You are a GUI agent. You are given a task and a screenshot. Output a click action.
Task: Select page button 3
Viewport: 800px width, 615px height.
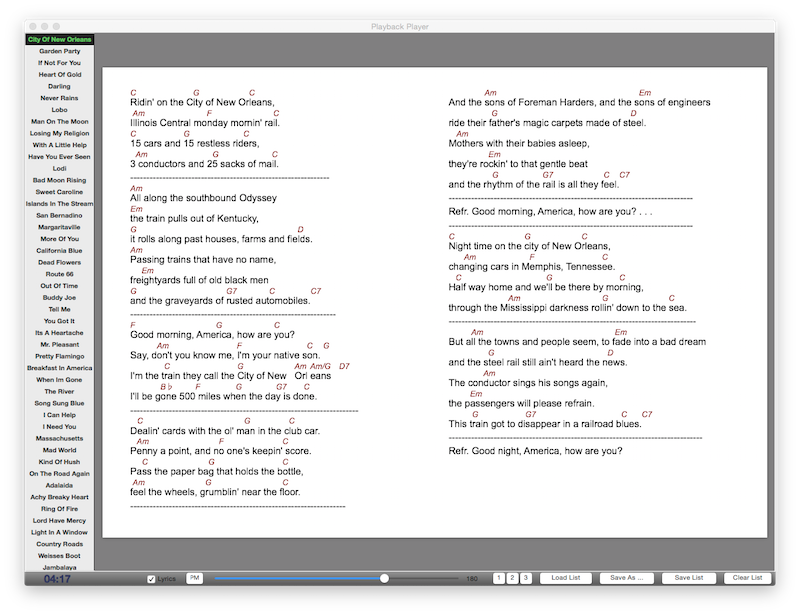[x=526, y=578]
